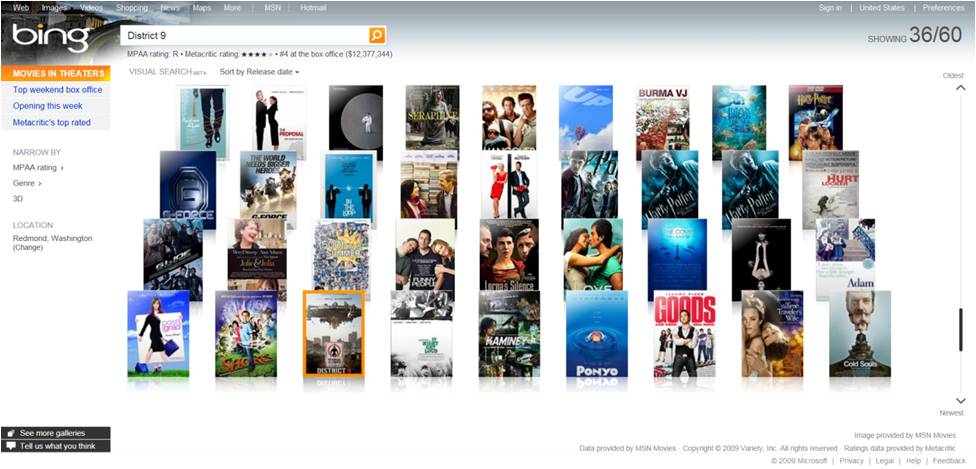The image size is (976, 469).
Task: Click Change under Redmond, Washington location
Action: (x=28, y=247)
